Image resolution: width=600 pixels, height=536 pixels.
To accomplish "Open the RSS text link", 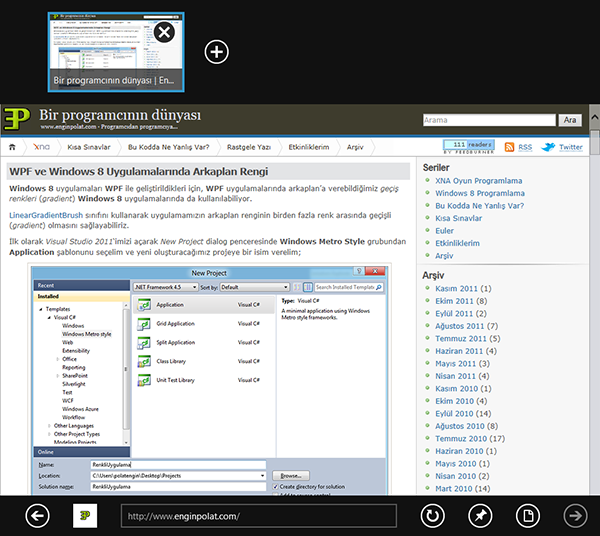I will click(x=525, y=147).
